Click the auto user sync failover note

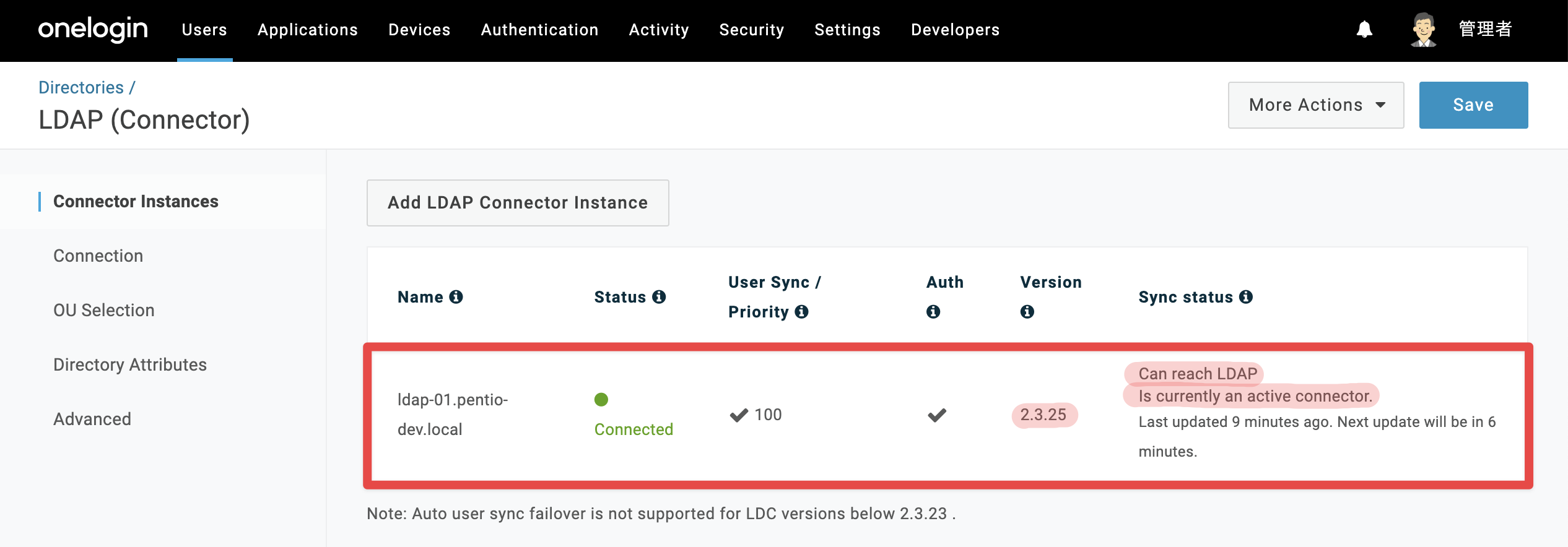(661, 514)
